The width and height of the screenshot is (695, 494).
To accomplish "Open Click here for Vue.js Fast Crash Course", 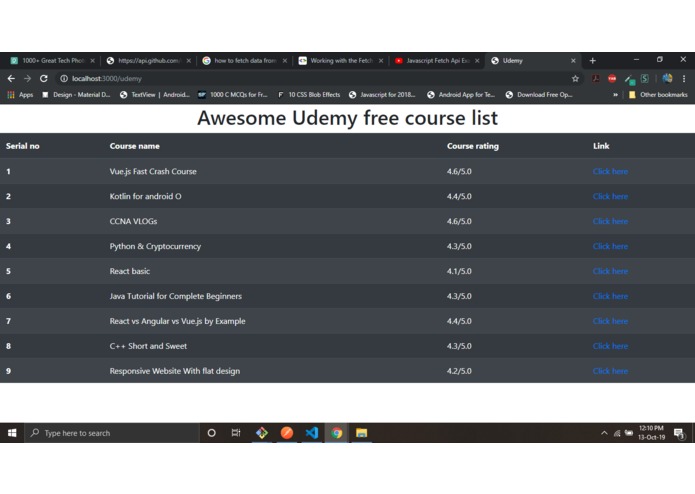I will coord(610,171).
